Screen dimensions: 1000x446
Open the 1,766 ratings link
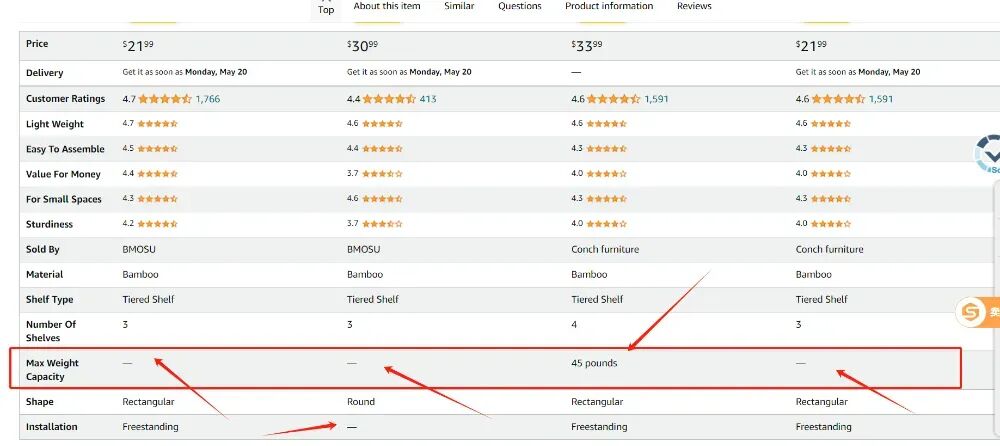(208, 99)
